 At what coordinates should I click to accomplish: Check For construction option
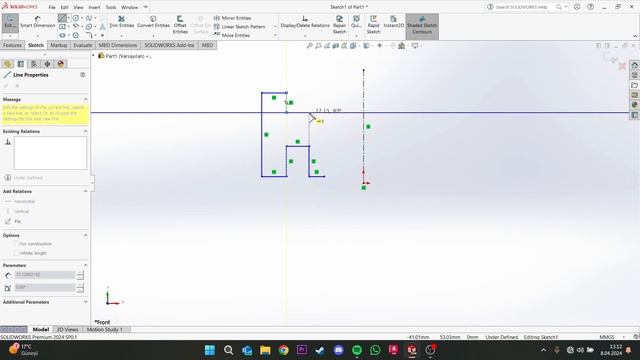coord(16,244)
